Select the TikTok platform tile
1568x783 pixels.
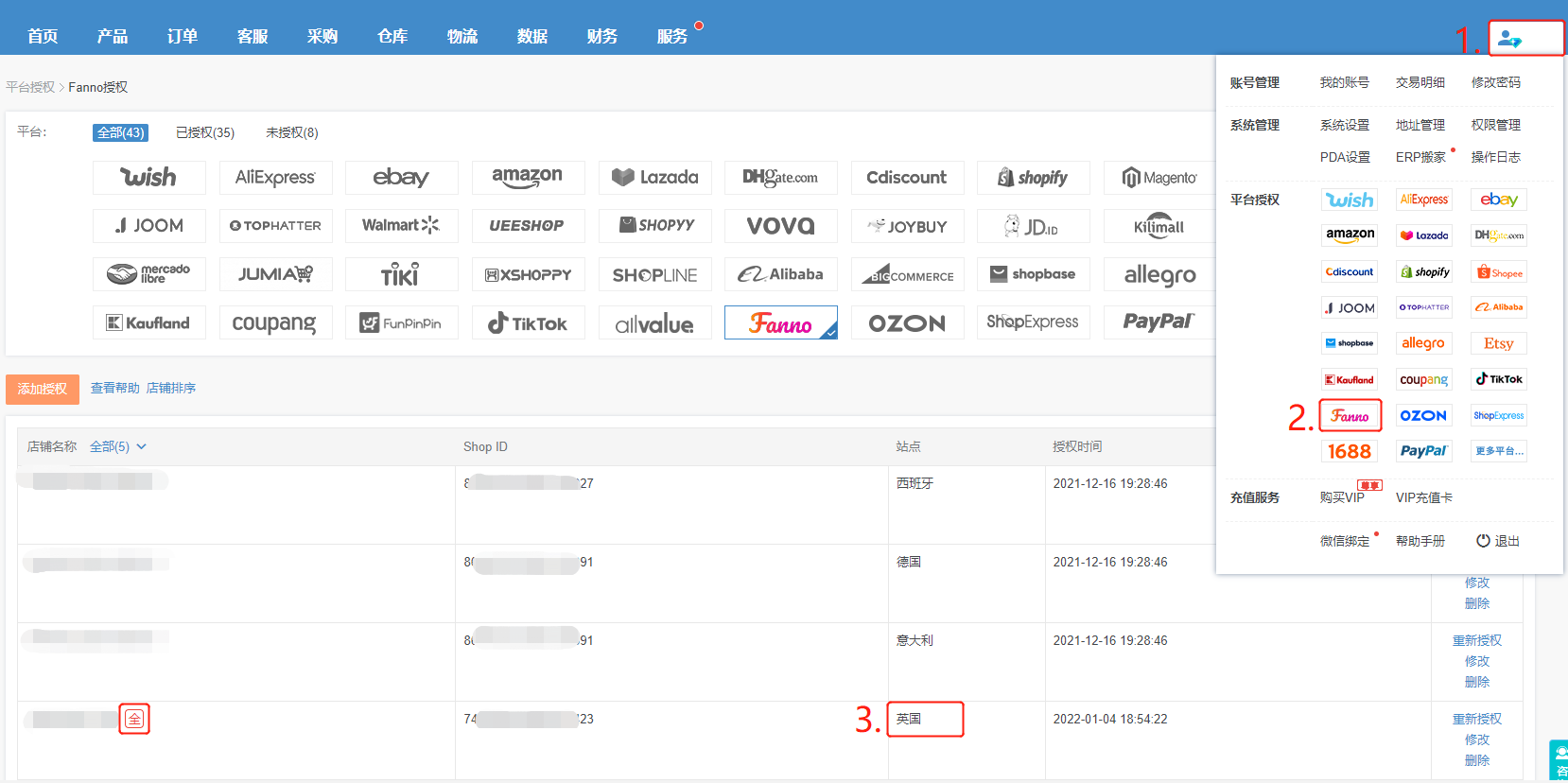pyautogui.click(x=528, y=322)
